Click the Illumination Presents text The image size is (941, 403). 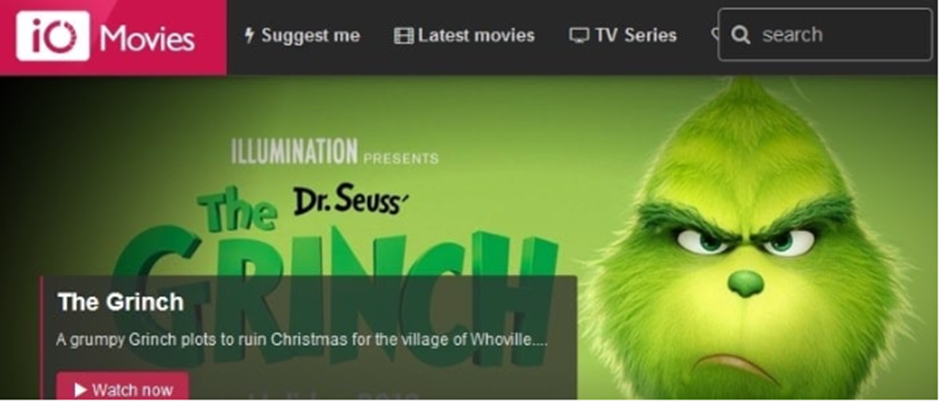click(334, 152)
